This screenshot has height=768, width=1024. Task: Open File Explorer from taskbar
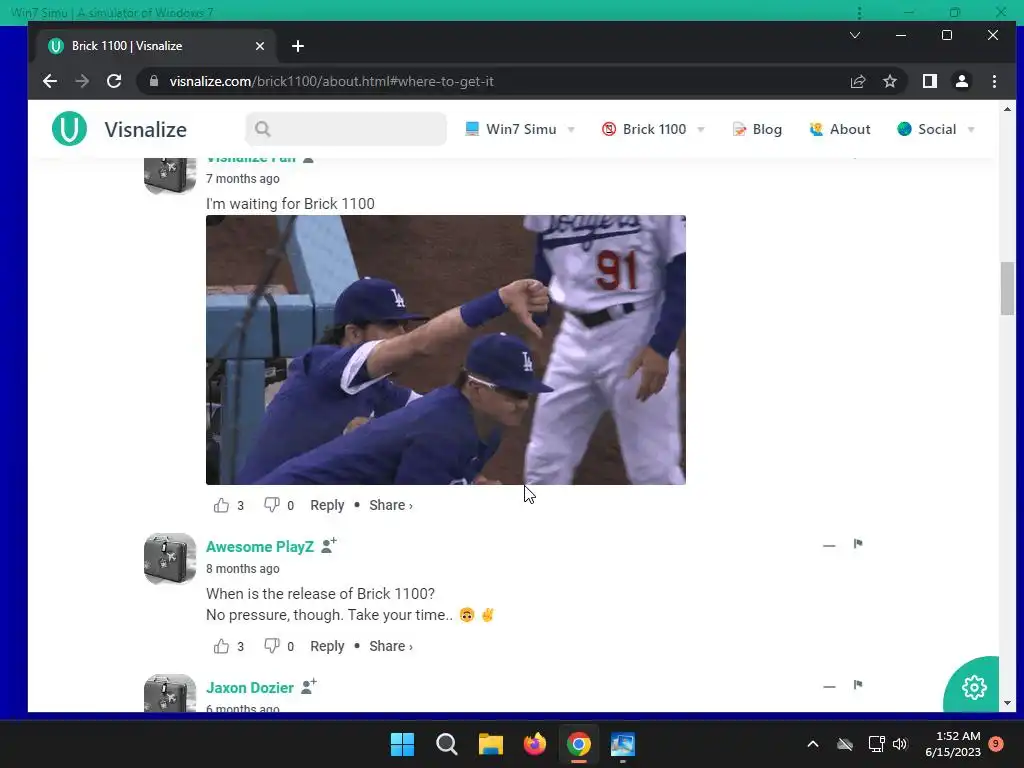coord(490,744)
